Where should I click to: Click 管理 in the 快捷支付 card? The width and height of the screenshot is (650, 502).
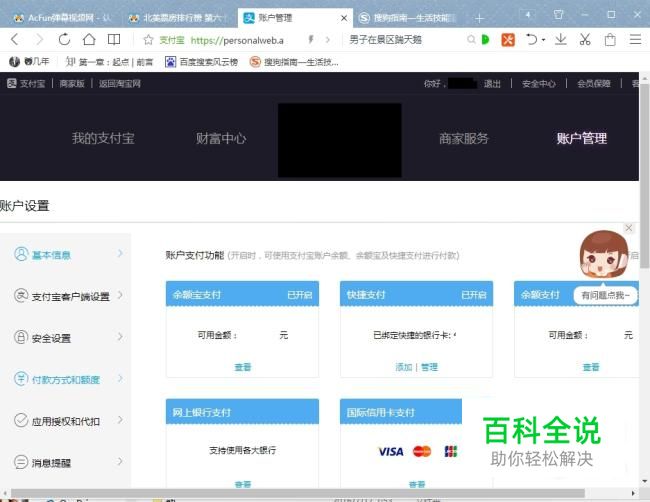(429, 367)
